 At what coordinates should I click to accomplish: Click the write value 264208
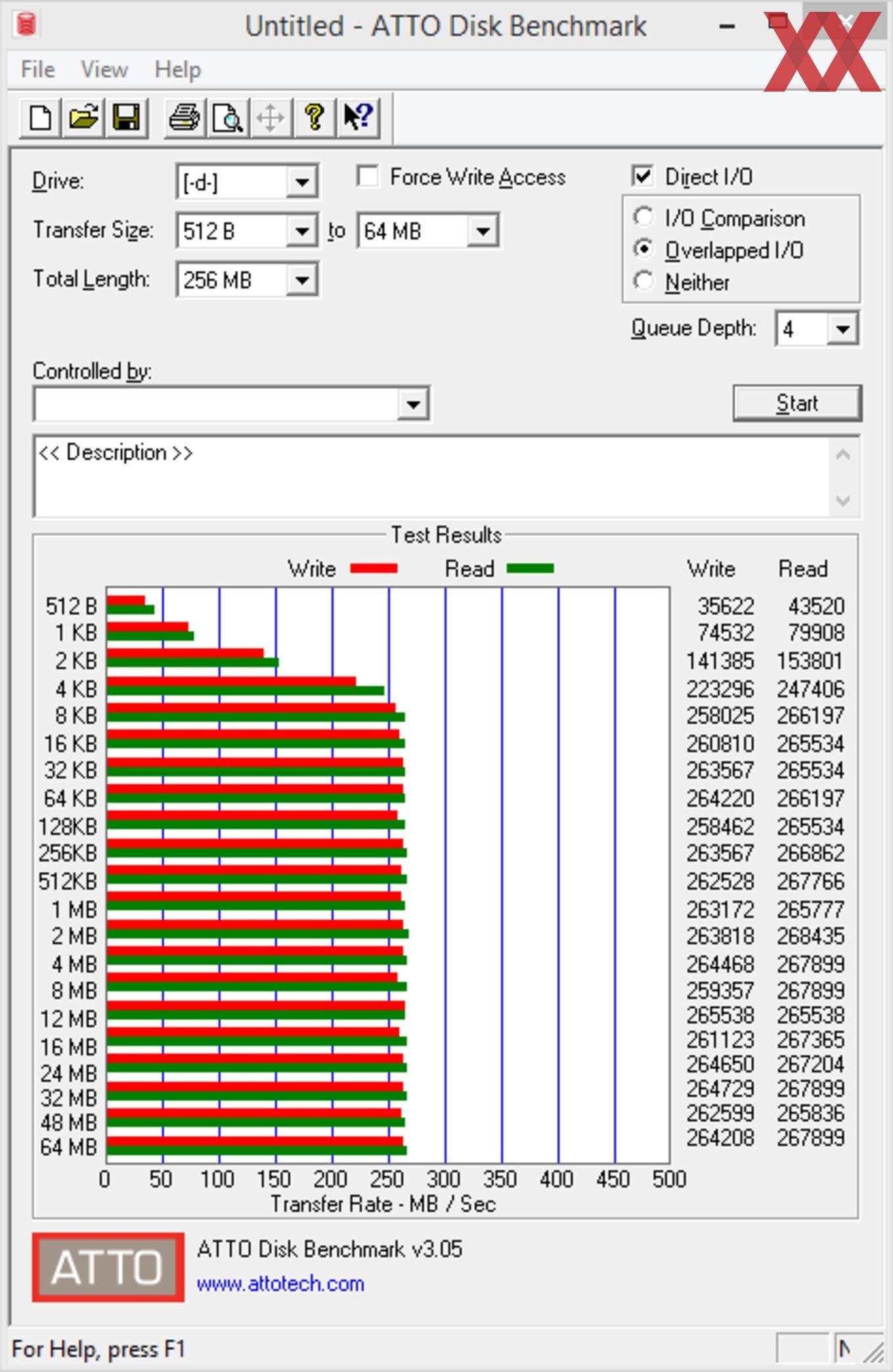tap(720, 1138)
